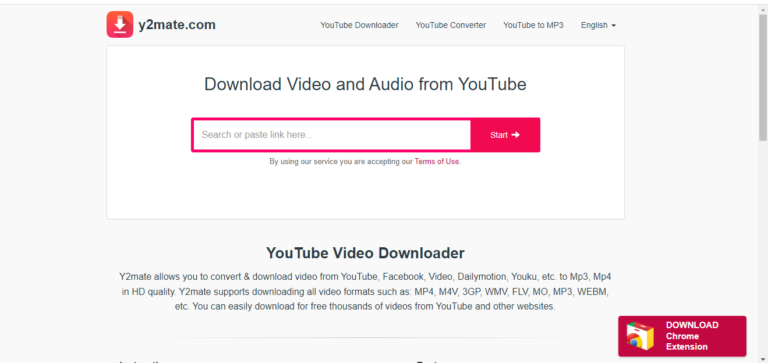Image resolution: width=768 pixels, height=363 pixels.
Task: Select the Download Video and Audio heading
Action: [x=365, y=84]
